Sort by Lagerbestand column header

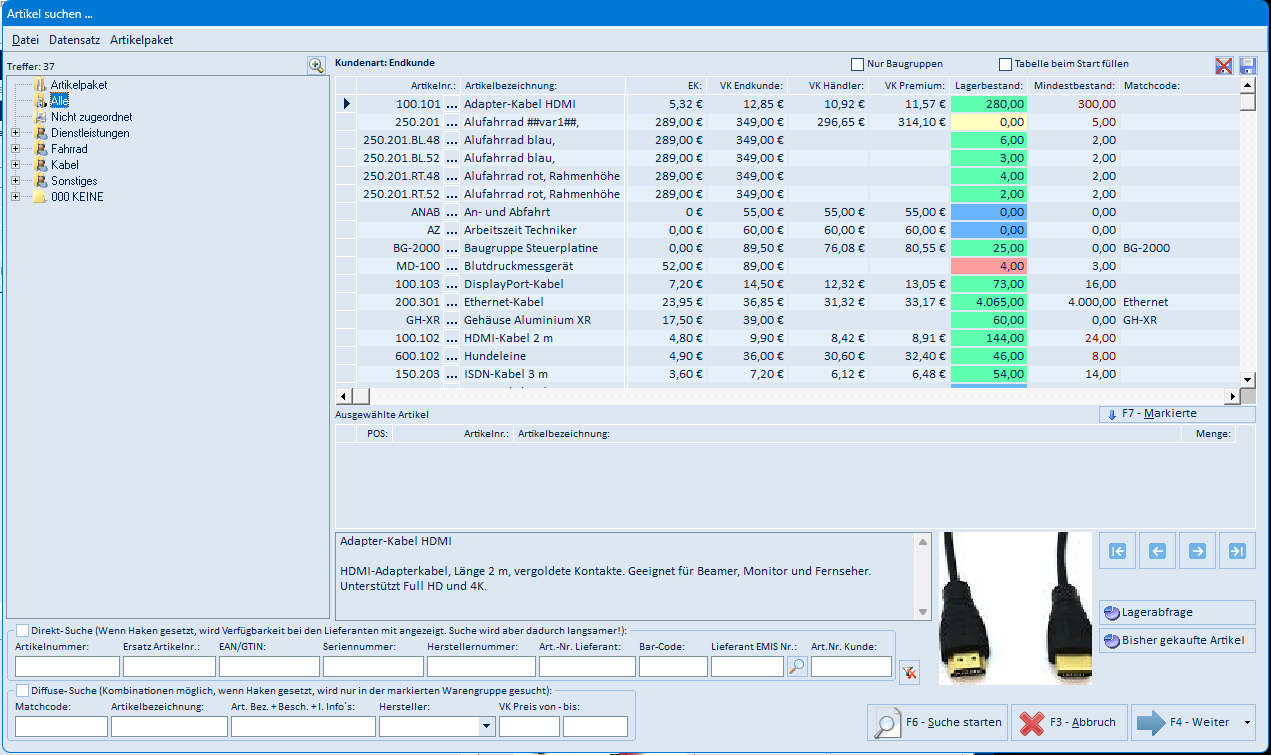point(988,86)
